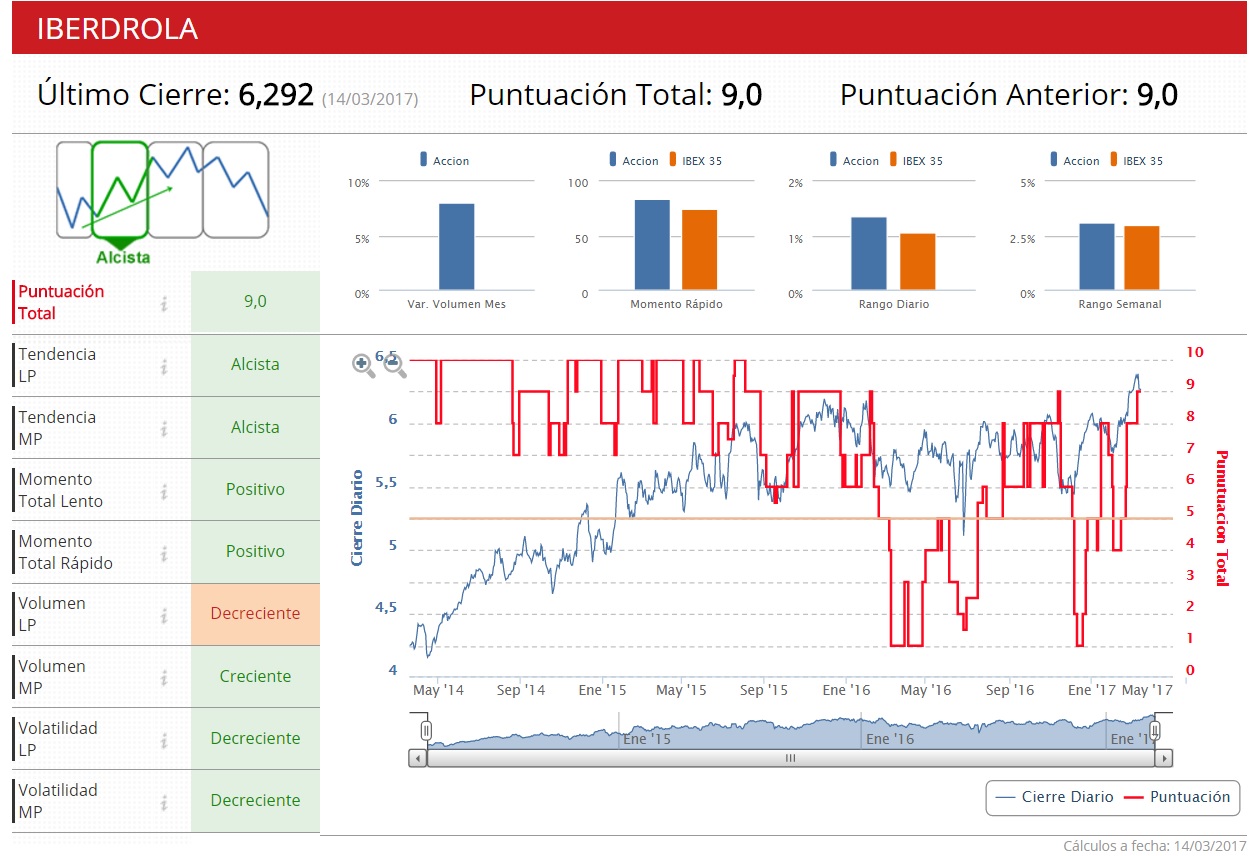Click Decreciente value for Volatilidad LP
1251x856 pixels.
(x=255, y=738)
